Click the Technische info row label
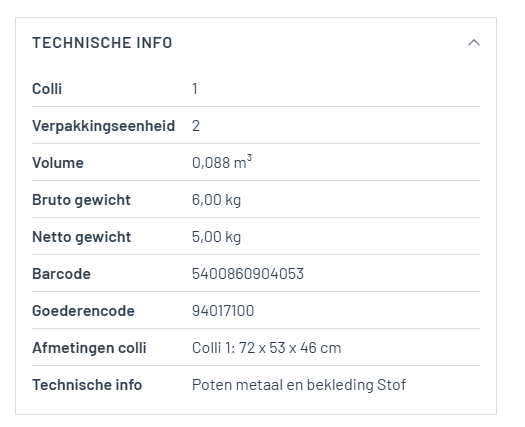525x427 pixels. (x=87, y=385)
